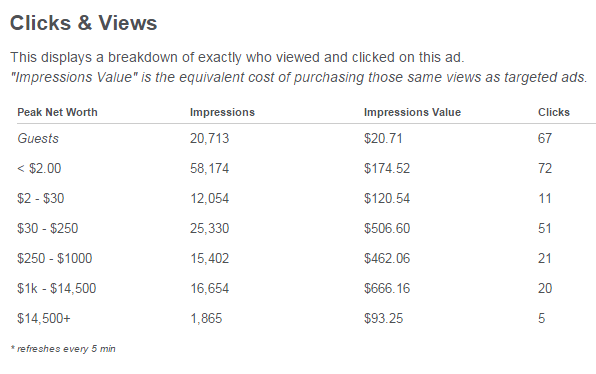Select the Guests row label
Viewport: 596px width, 374px height.
38,138
